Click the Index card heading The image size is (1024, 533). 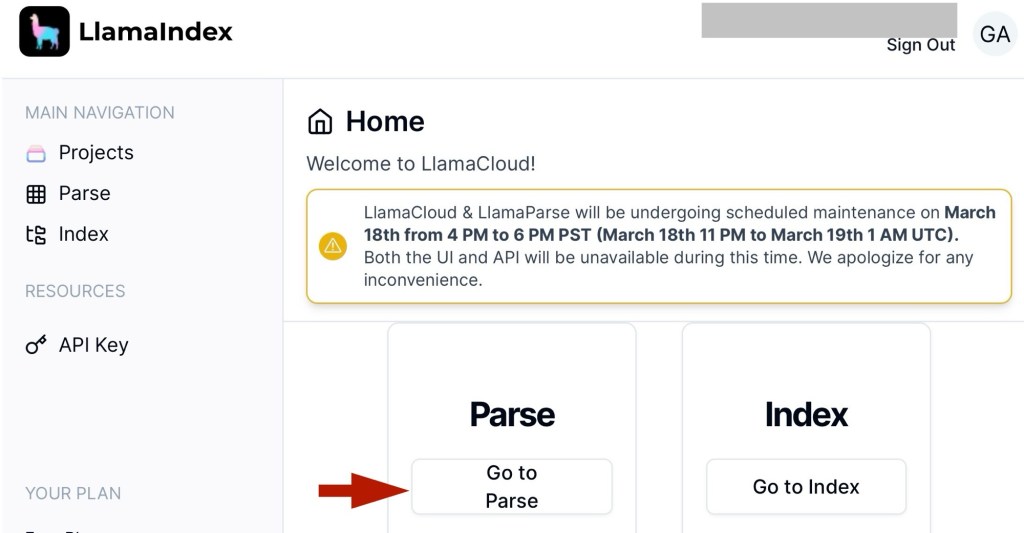(x=806, y=414)
